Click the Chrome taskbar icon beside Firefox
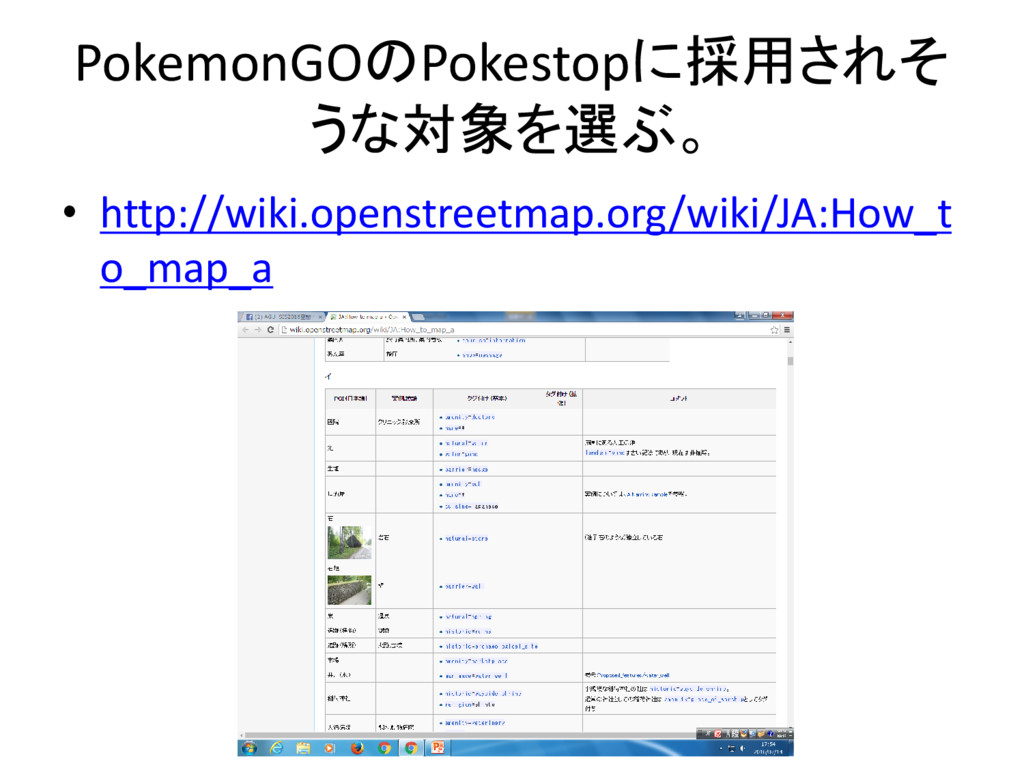Viewport: 1024px width, 768px height. [x=384, y=748]
